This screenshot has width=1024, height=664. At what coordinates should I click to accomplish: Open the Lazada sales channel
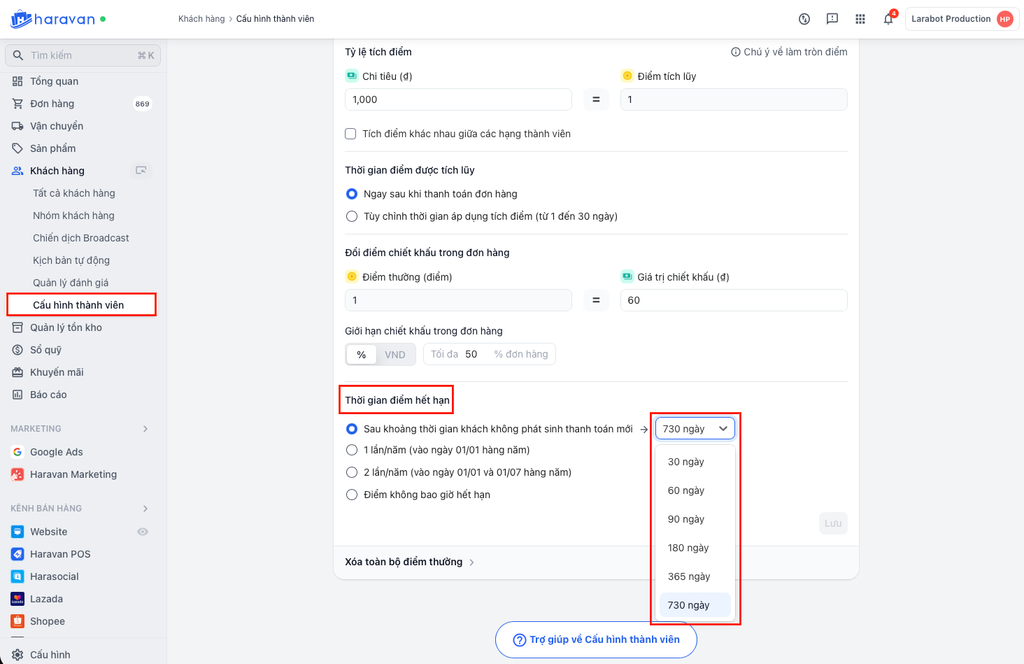46,599
